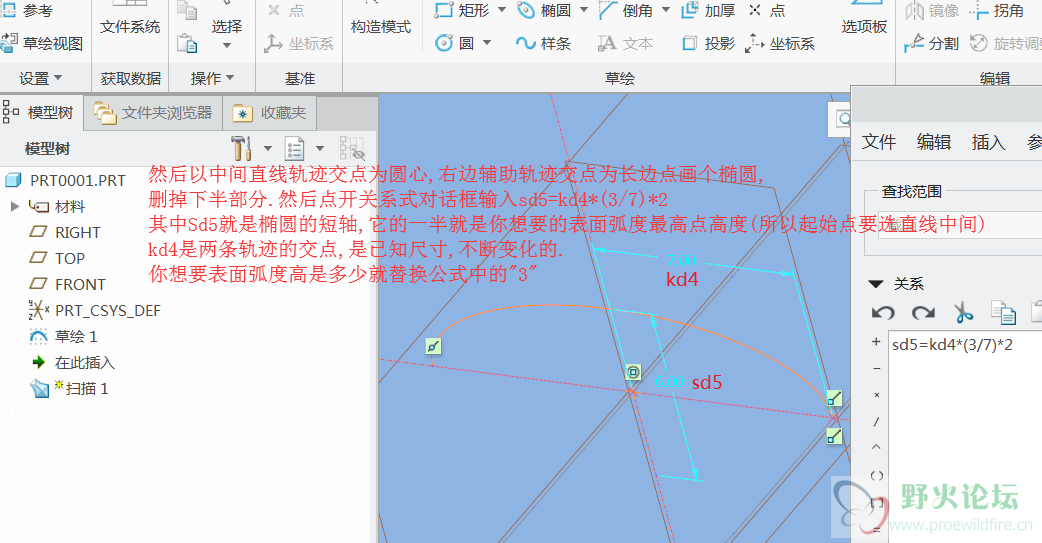Expand the Materials (材料) tree node

point(15,207)
